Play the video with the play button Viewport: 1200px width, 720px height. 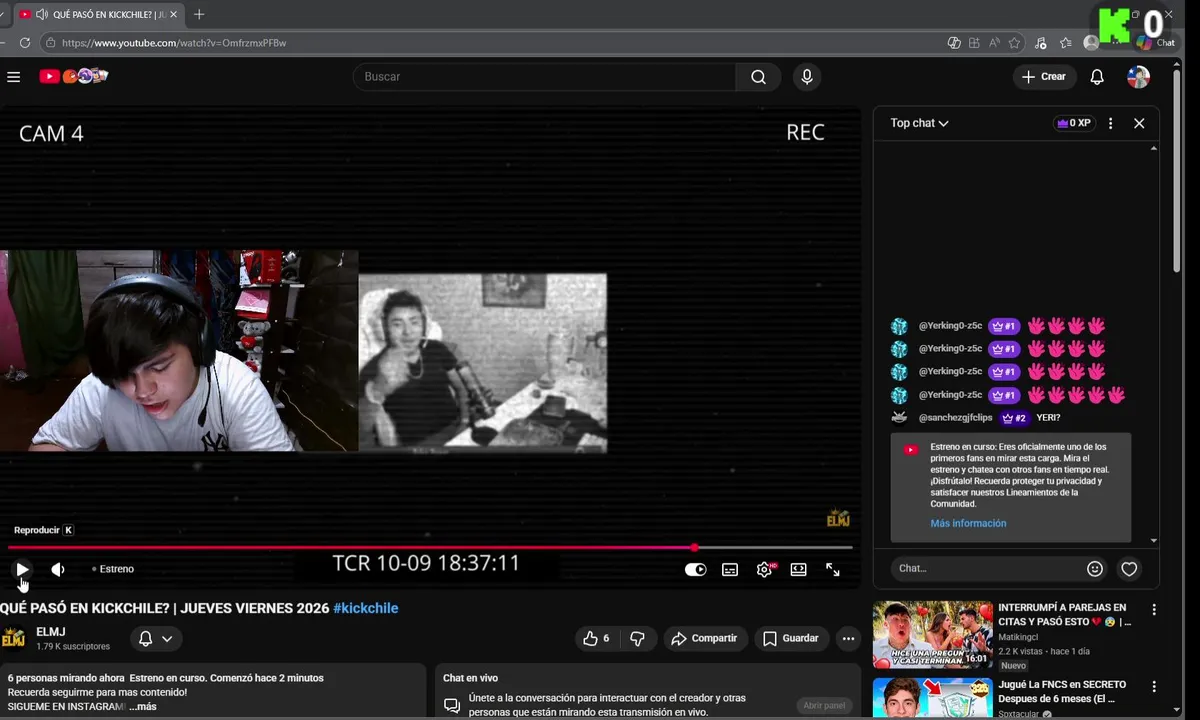(22, 569)
